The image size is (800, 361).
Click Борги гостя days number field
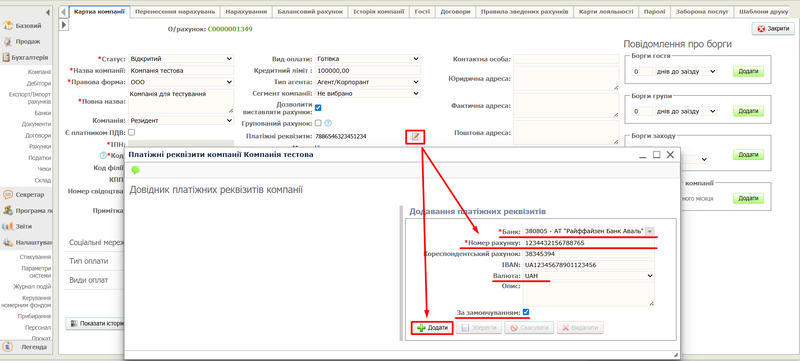click(642, 72)
